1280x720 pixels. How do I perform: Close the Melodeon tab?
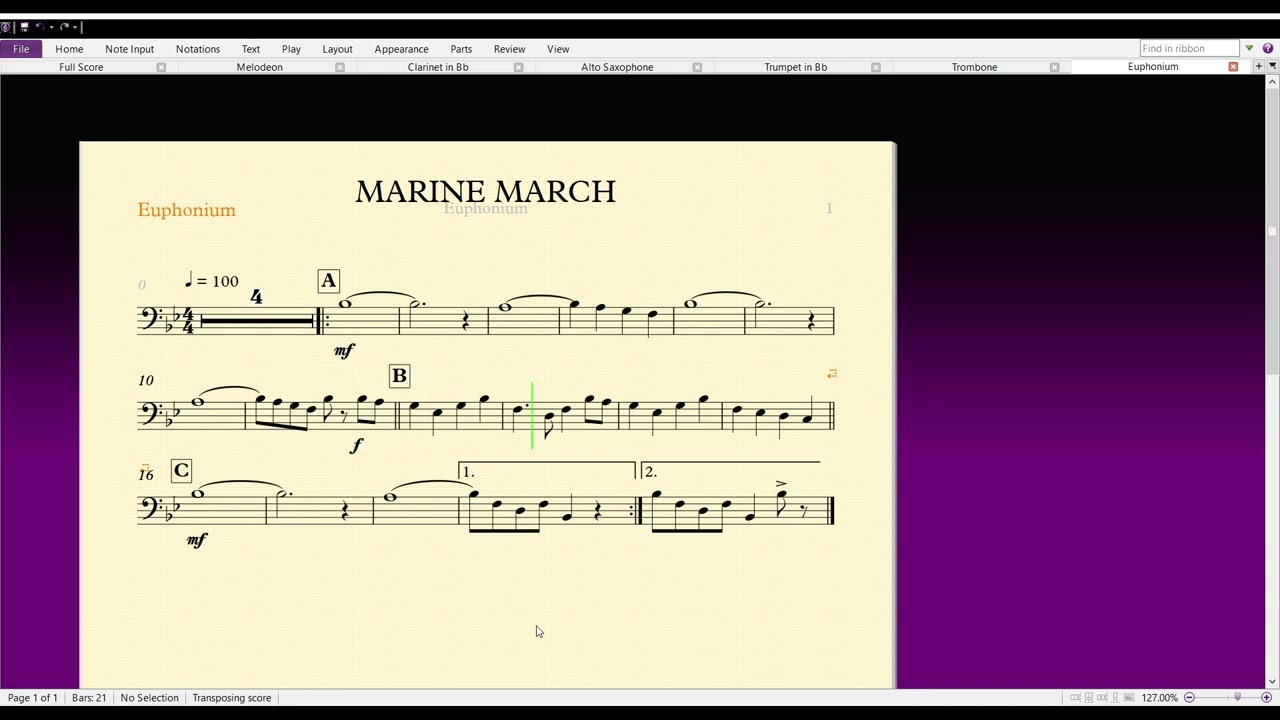pos(340,67)
